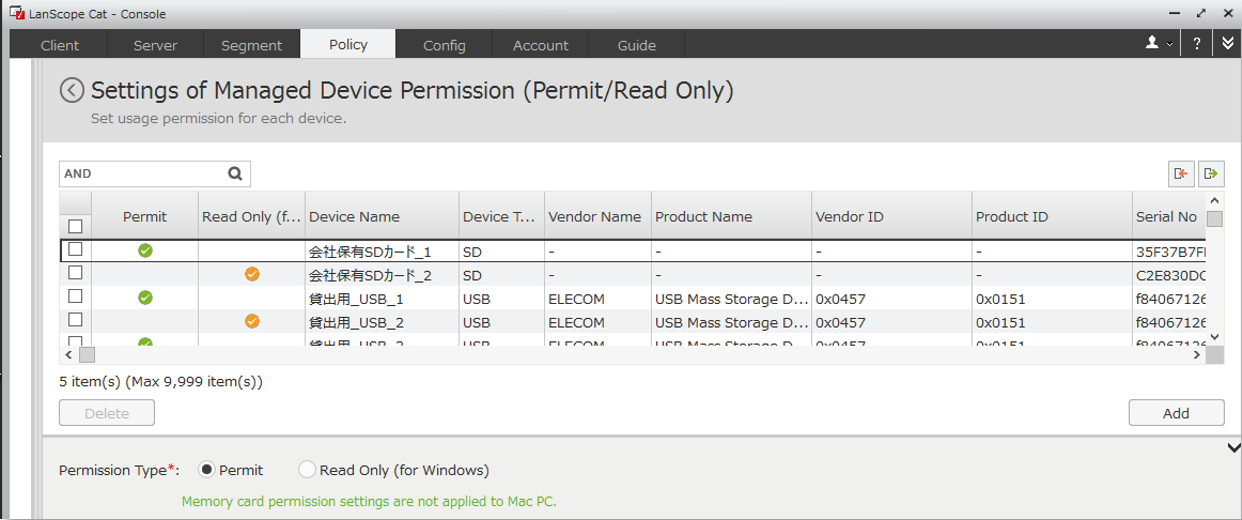Open the help question mark icon
Viewport: 1242px width, 520px height.
pos(1196,44)
